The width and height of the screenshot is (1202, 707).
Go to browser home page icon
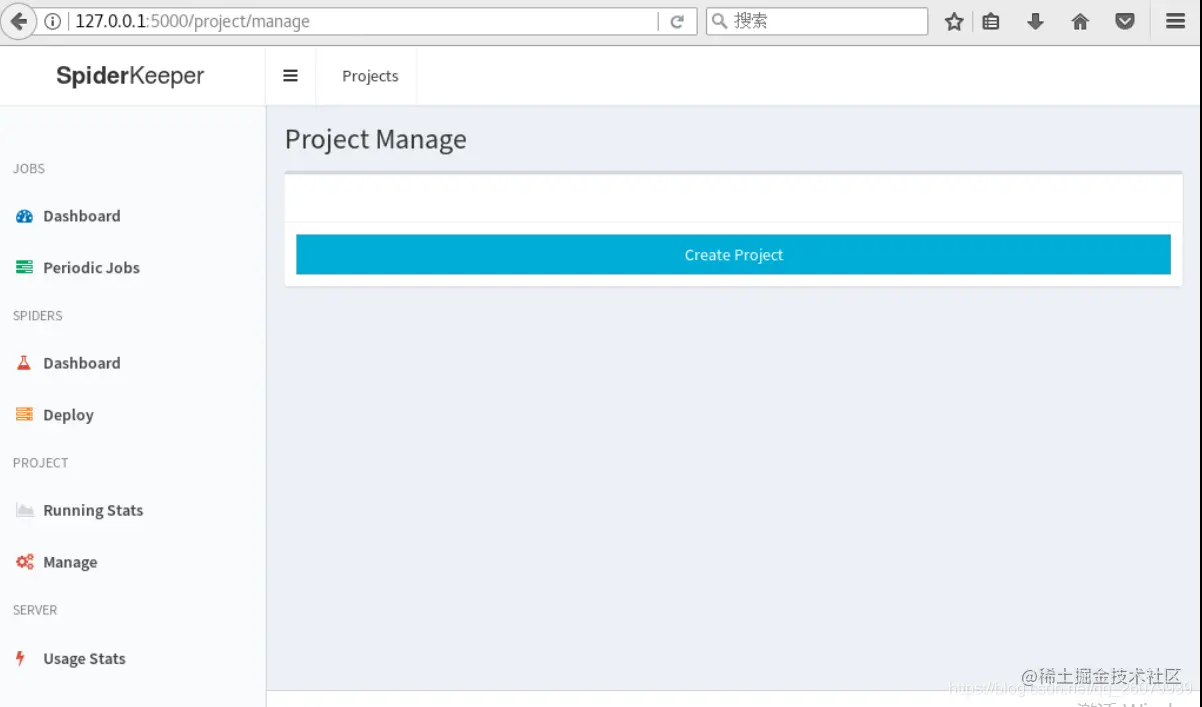(1080, 21)
